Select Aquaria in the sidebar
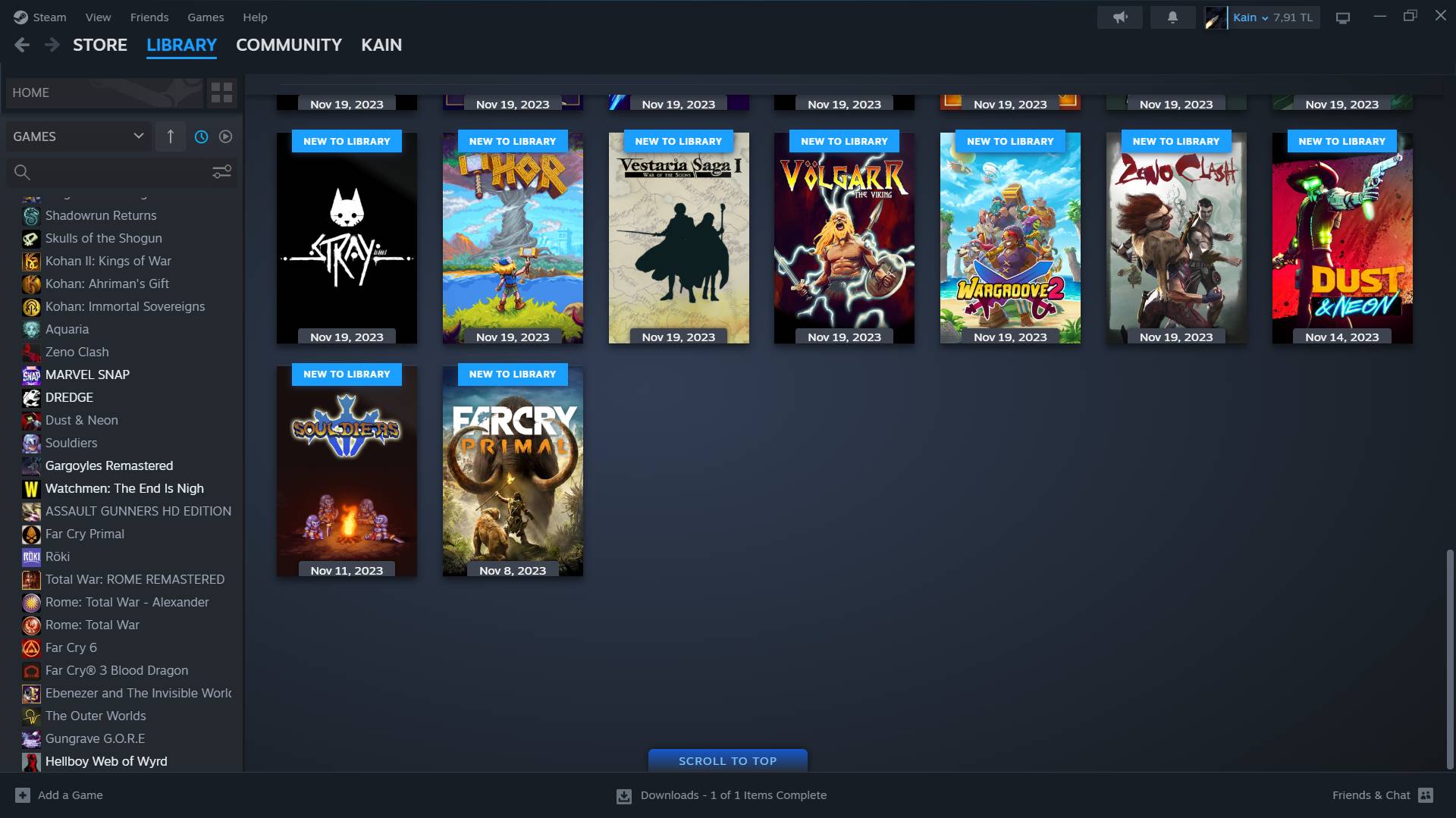 click(x=67, y=329)
